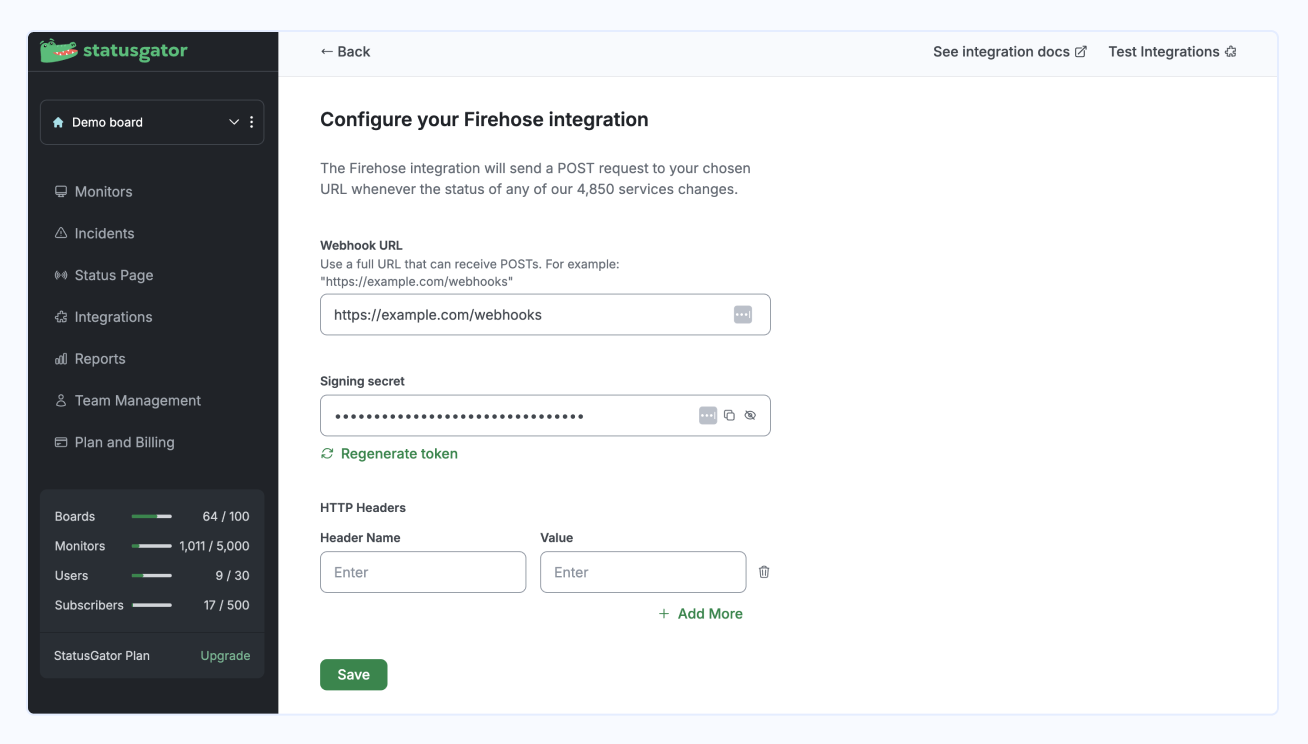
Task: Click the Back arrow link
Action: [x=345, y=51]
